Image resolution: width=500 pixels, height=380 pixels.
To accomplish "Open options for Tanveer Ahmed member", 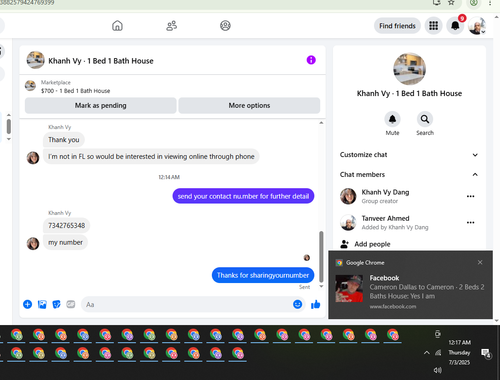I will point(470,223).
